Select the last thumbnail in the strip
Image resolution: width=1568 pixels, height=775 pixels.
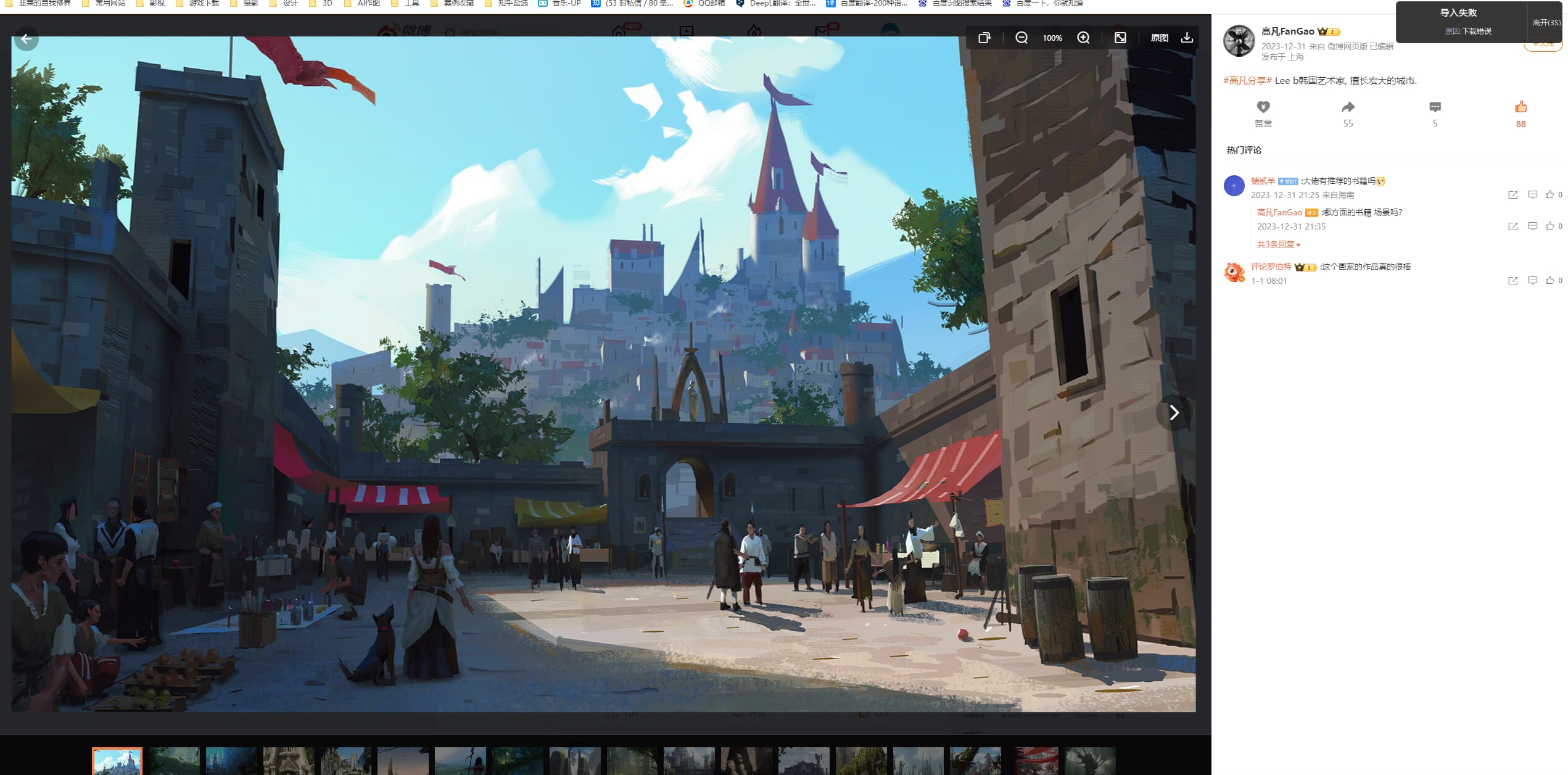1091,761
